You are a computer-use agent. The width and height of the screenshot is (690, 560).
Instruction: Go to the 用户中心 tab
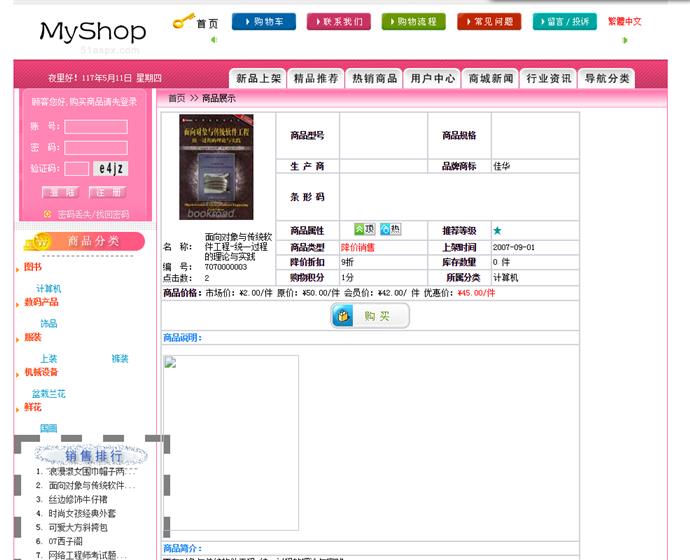point(432,78)
